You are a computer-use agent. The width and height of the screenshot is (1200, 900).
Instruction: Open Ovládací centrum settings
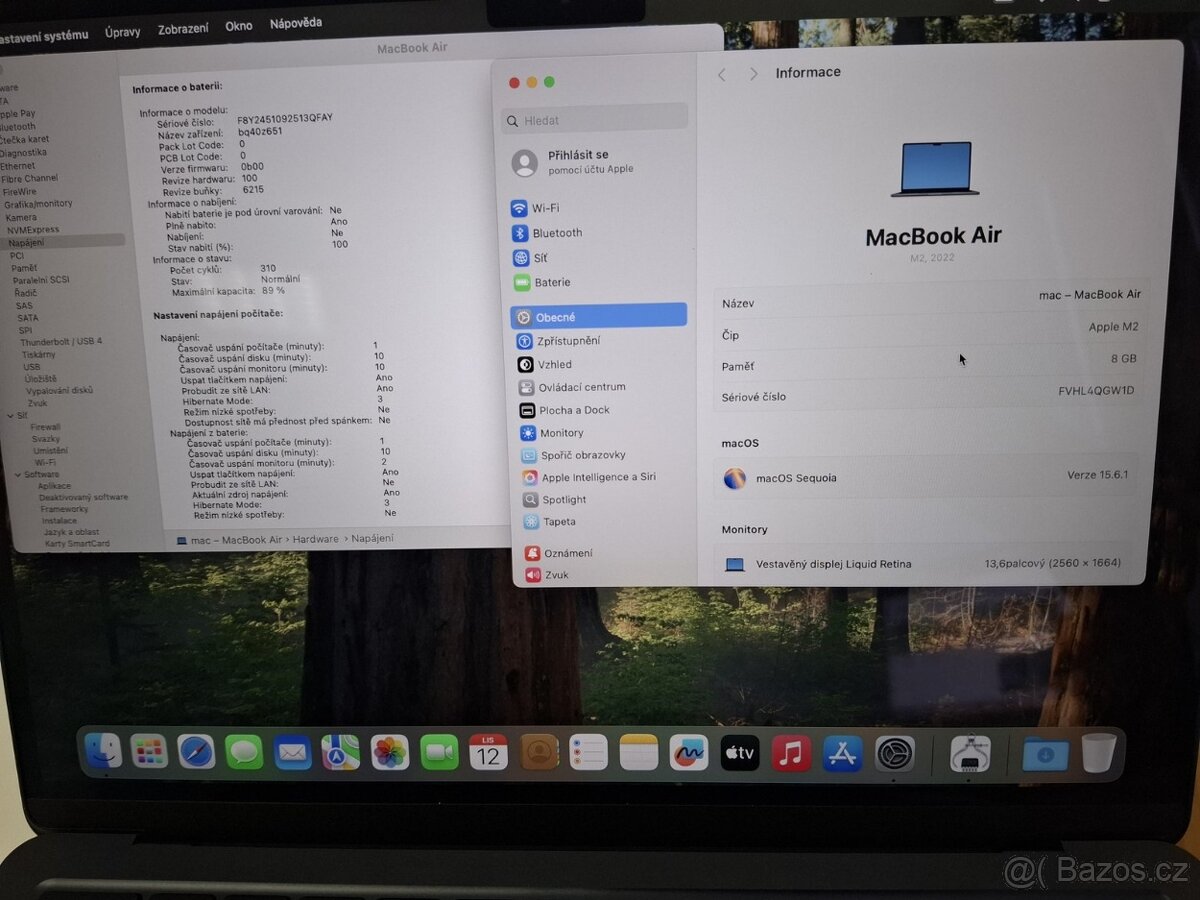click(576, 387)
